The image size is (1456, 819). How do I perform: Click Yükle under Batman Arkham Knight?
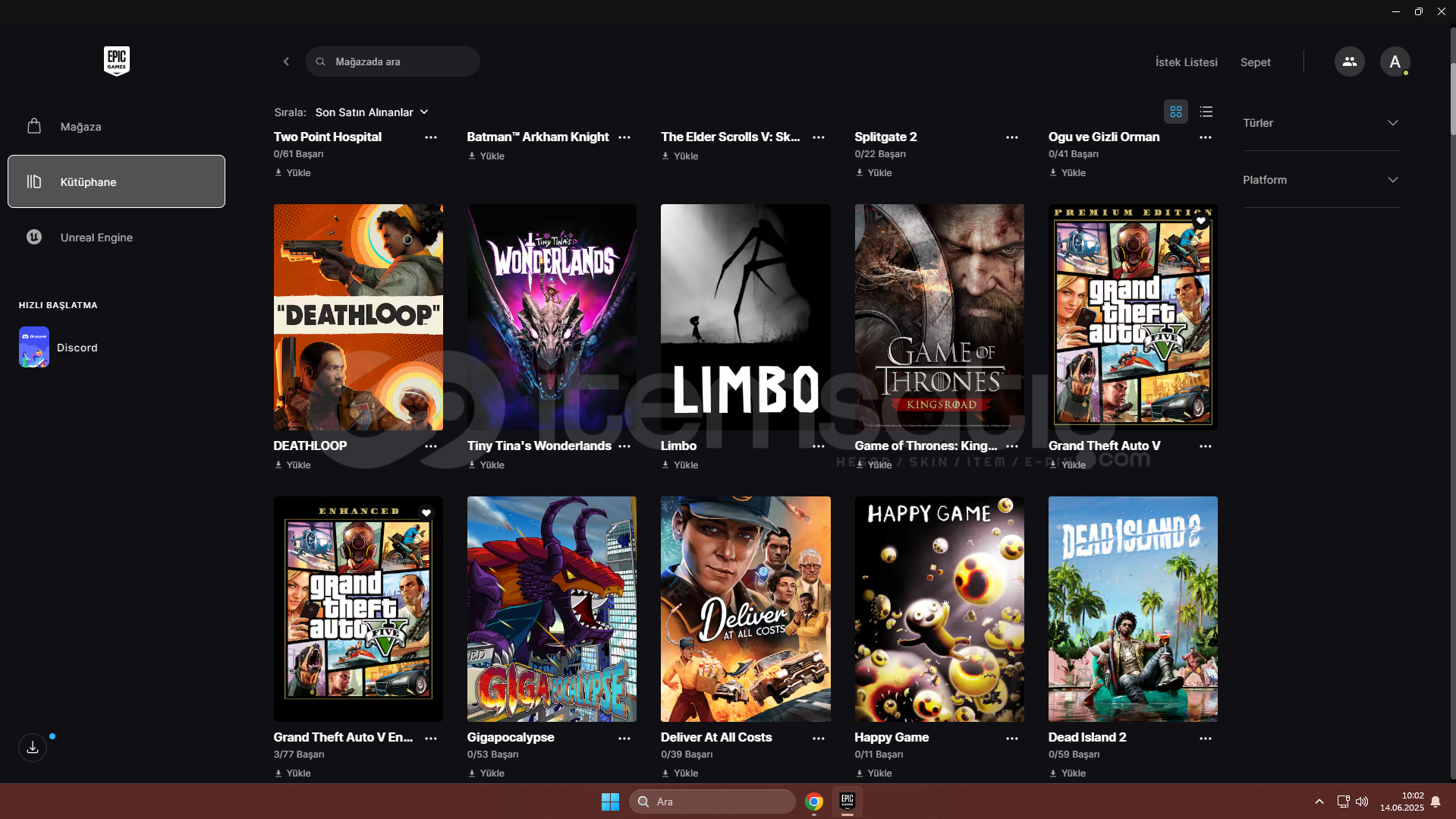pyautogui.click(x=486, y=156)
